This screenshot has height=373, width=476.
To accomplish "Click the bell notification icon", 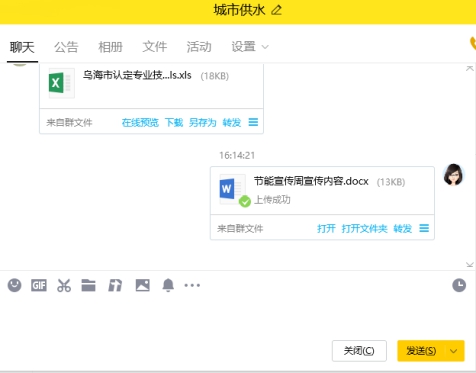I will coord(168,285).
